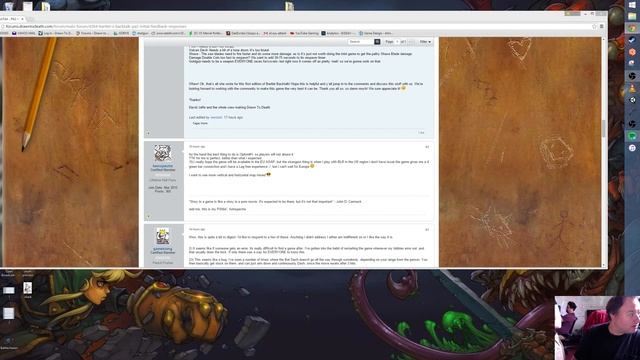The width and height of the screenshot is (640, 360).
Task: Open the Windows Start button in taskbar
Action: coord(632,4)
